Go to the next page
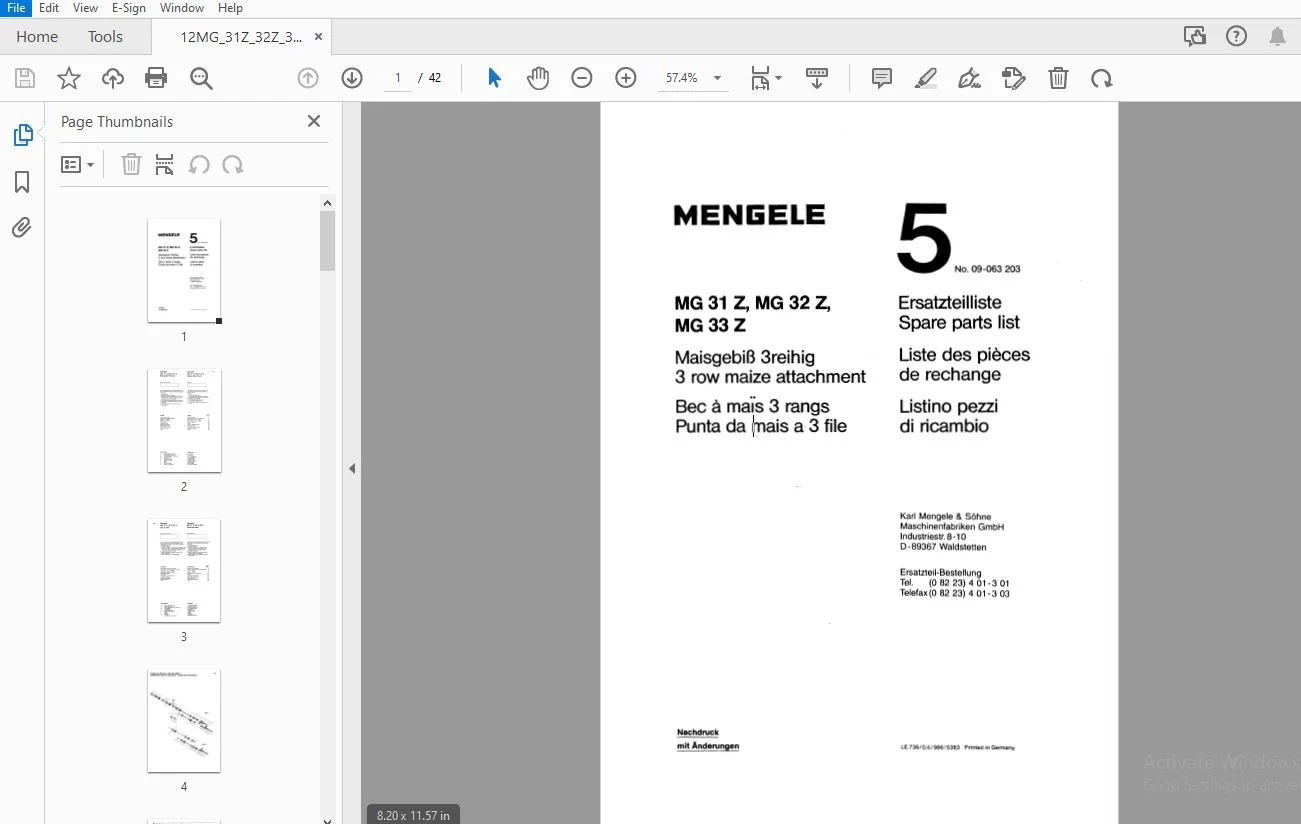 pyautogui.click(x=352, y=78)
